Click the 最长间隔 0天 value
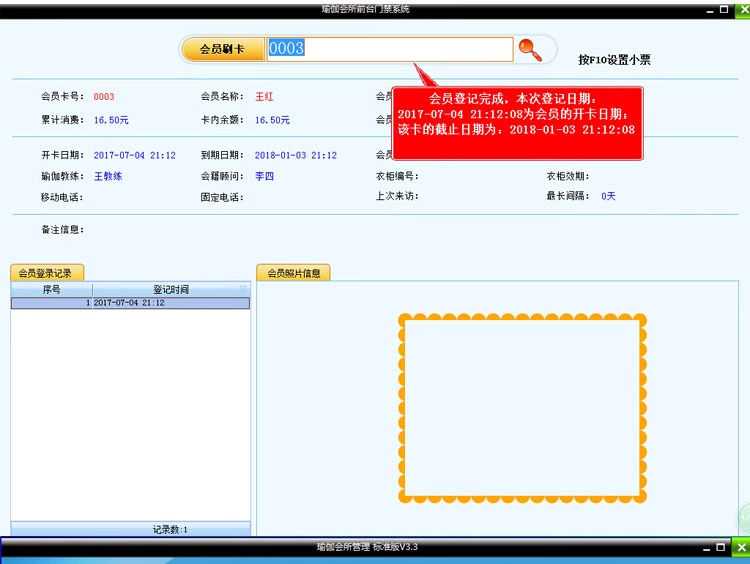750x564 pixels. [x=608, y=196]
